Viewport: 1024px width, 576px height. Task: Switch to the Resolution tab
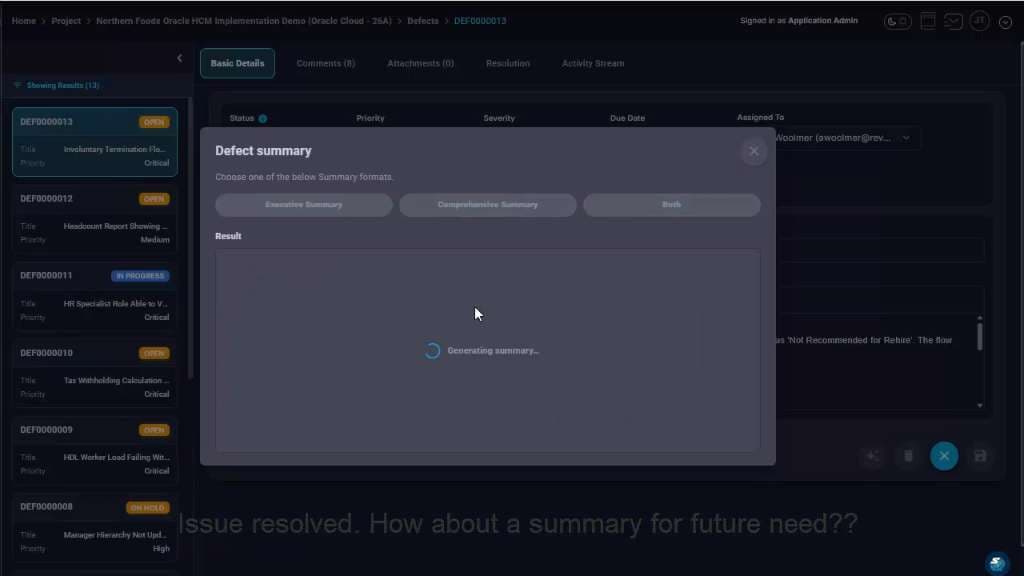pyautogui.click(x=508, y=63)
